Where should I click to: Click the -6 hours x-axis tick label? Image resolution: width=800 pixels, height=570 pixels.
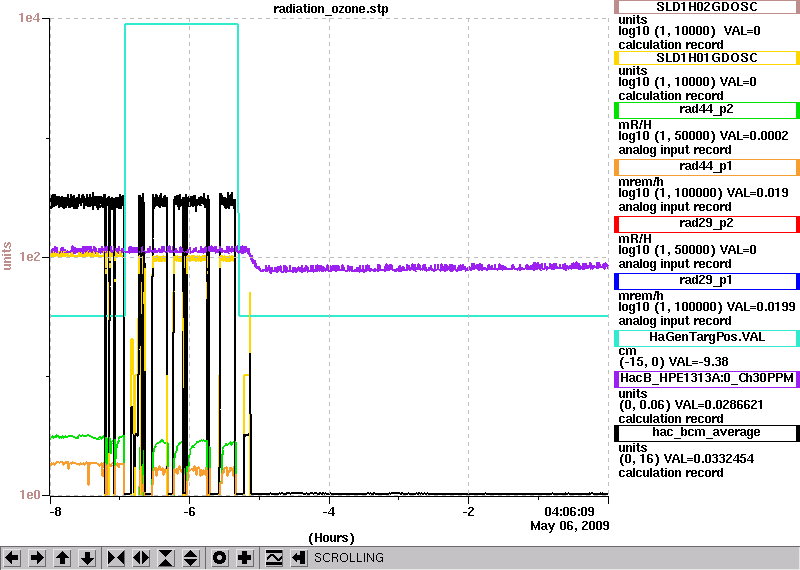pos(189,511)
